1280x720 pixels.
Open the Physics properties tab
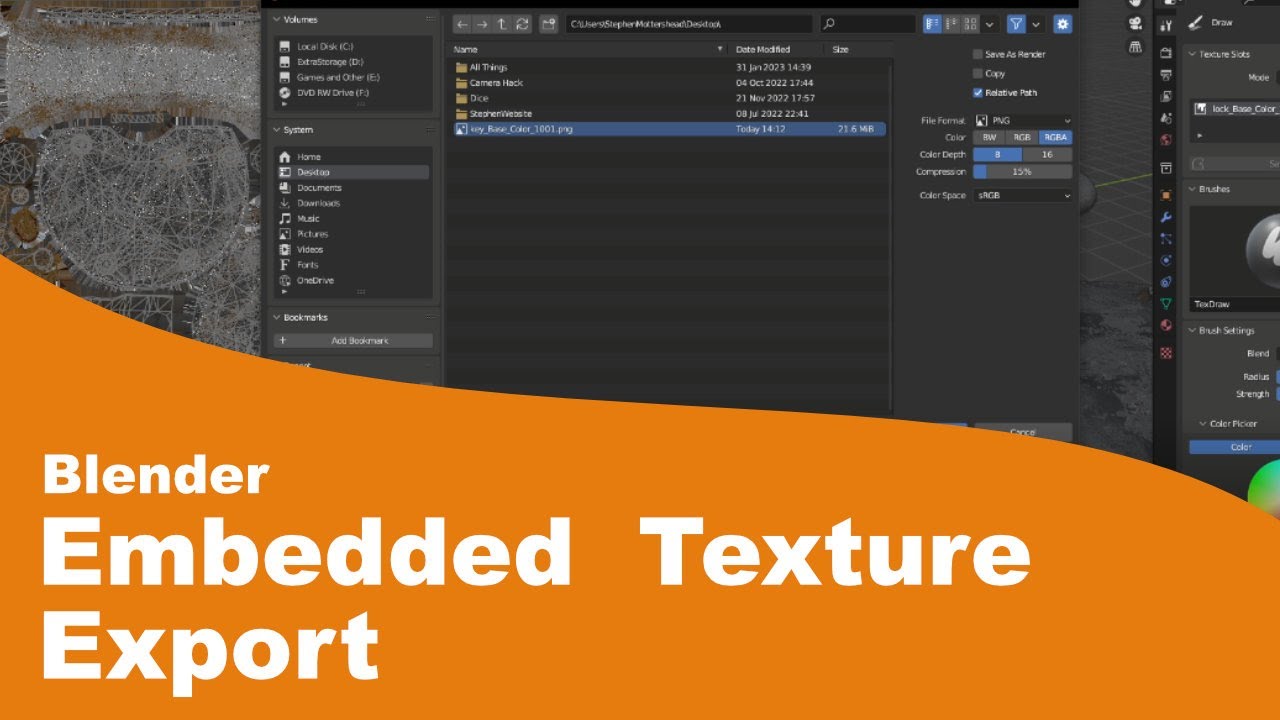(x=1166, y=260)
